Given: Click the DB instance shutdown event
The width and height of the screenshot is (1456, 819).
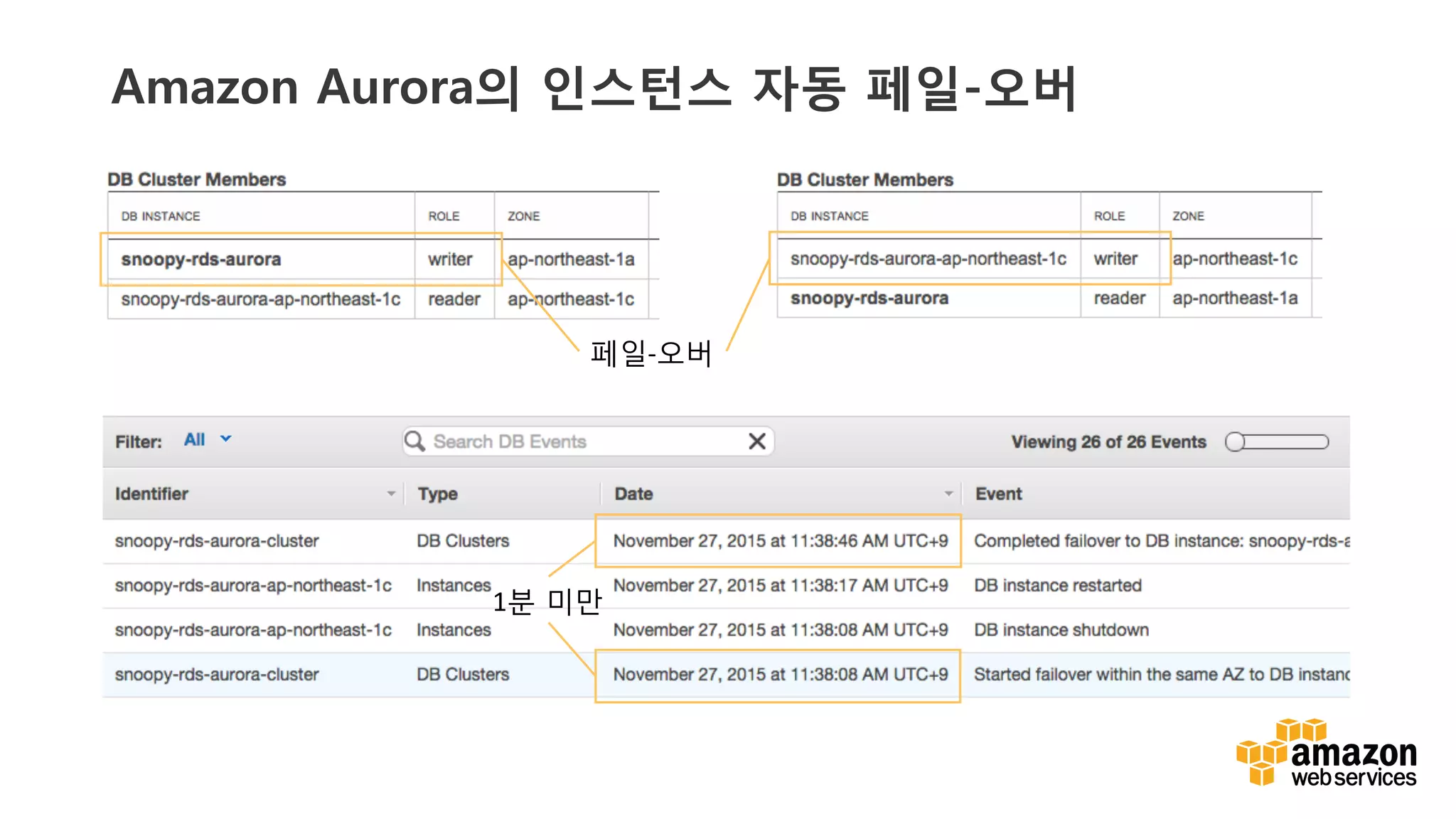Looking at the screenshot, I should click(x=1061, y=630).
